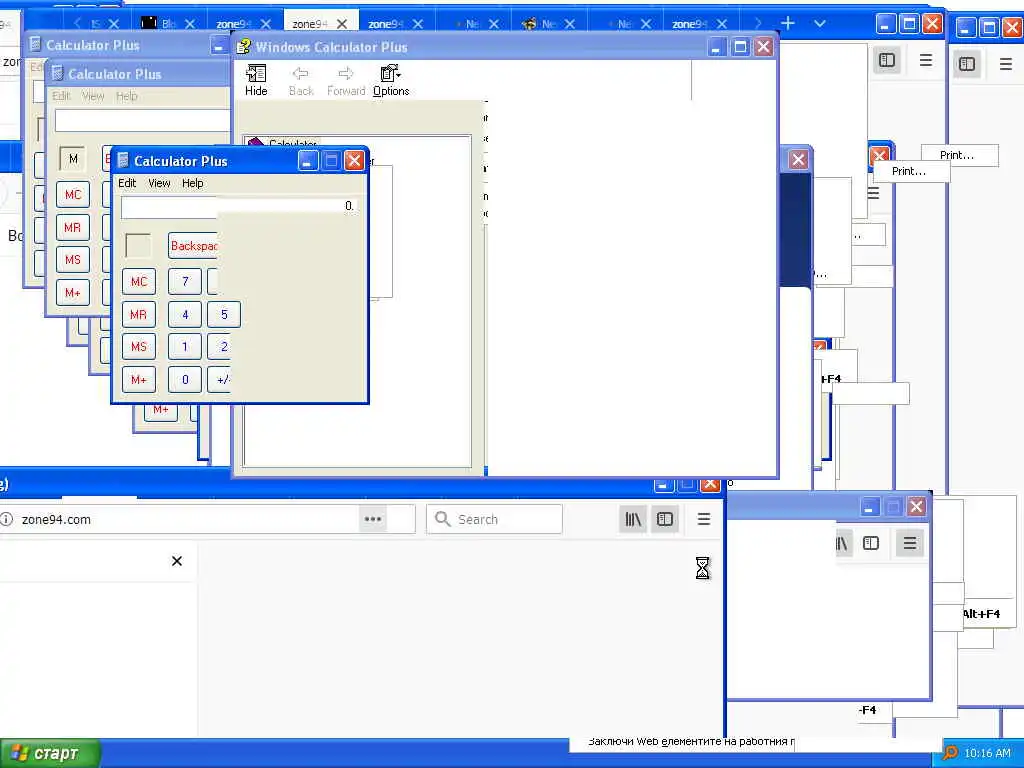Select the Calculator book in Help contents

tap(283, 143)
